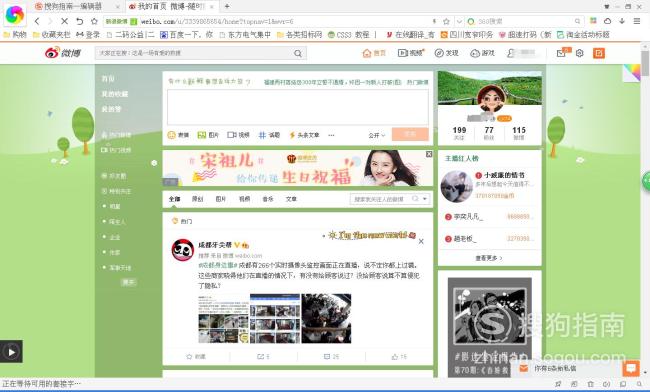Click the browser address bar URL
This screenshot has width=650, height=392.
(x=217, y=21)
